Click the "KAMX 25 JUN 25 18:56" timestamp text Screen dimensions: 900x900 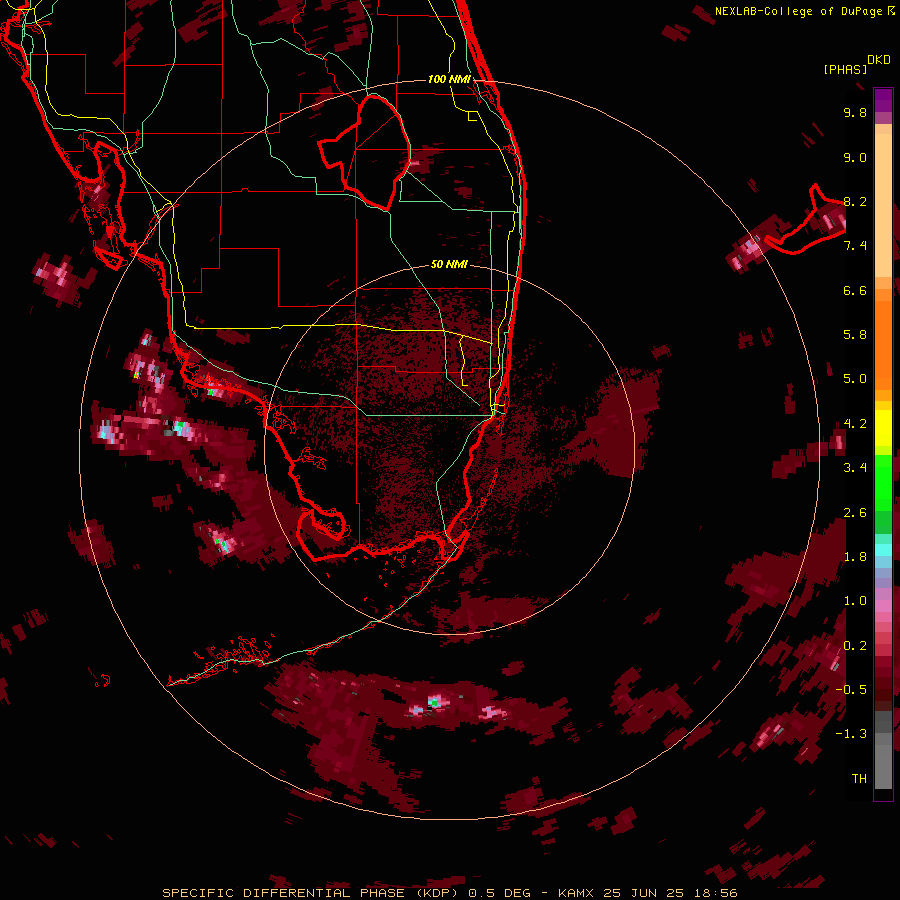647,893
